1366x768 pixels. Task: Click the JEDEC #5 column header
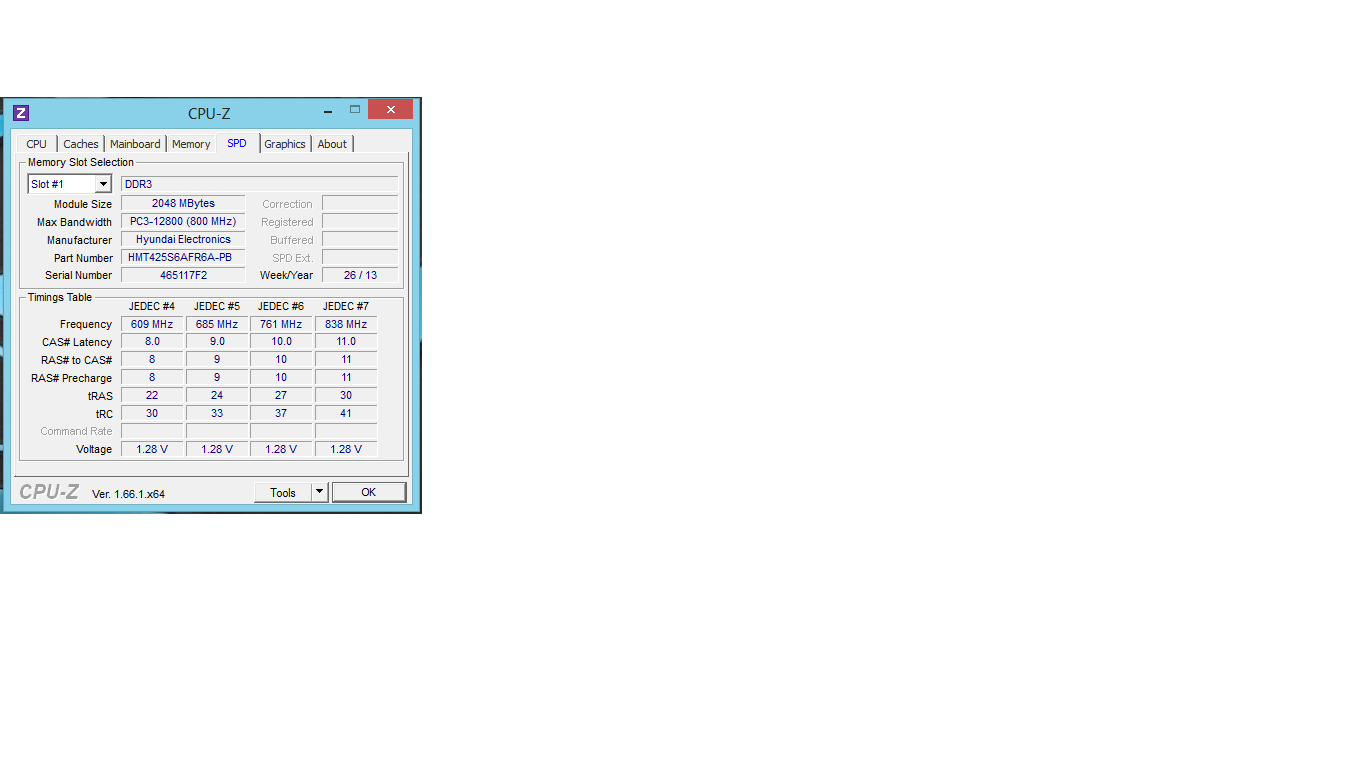[x=217, y=306]
